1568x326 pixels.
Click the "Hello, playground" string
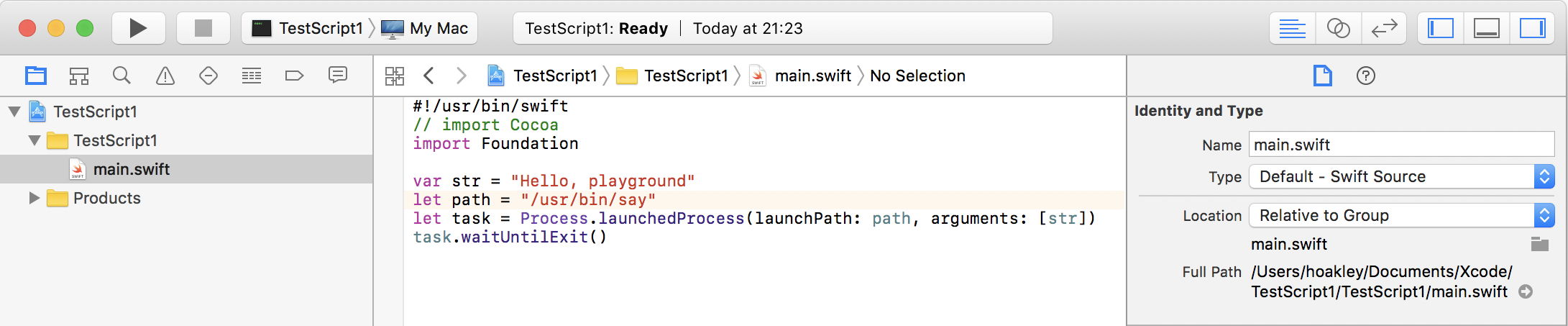point(602,181)
